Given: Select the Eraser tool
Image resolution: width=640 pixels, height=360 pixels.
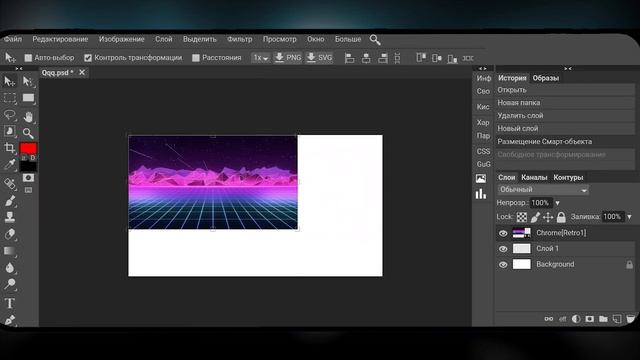Looking at the screenshot, I should coord(10,234).
